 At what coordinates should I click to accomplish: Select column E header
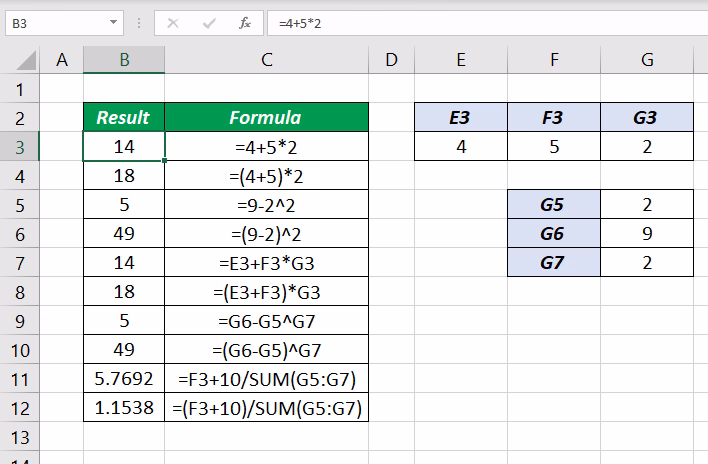point(461,60)
